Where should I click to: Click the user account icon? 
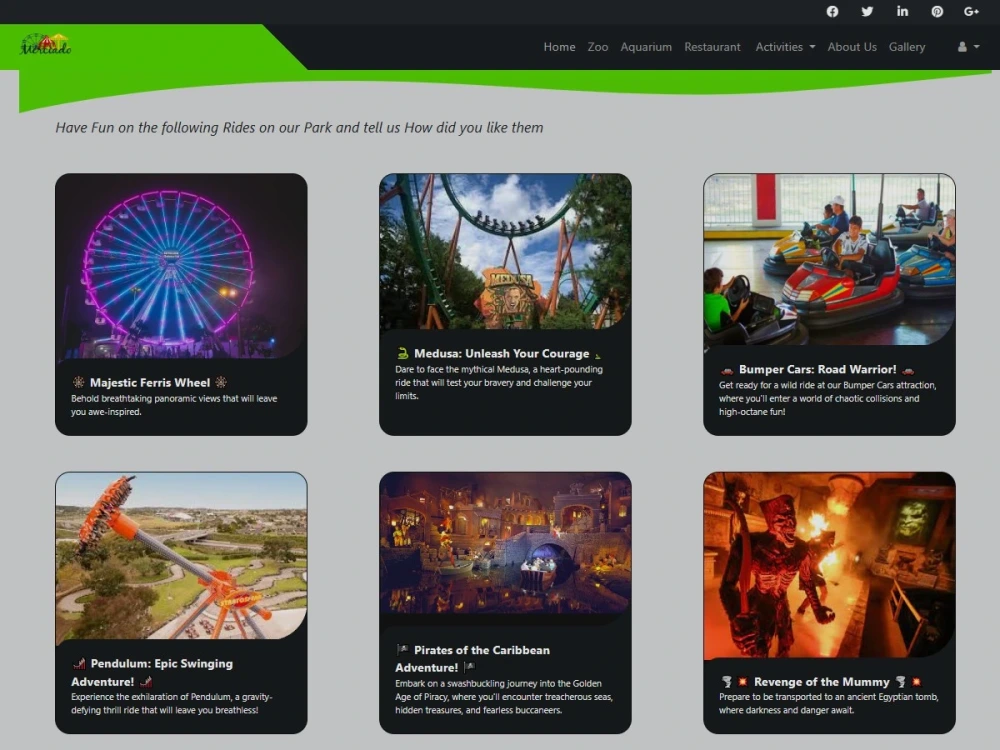point(962,47)
